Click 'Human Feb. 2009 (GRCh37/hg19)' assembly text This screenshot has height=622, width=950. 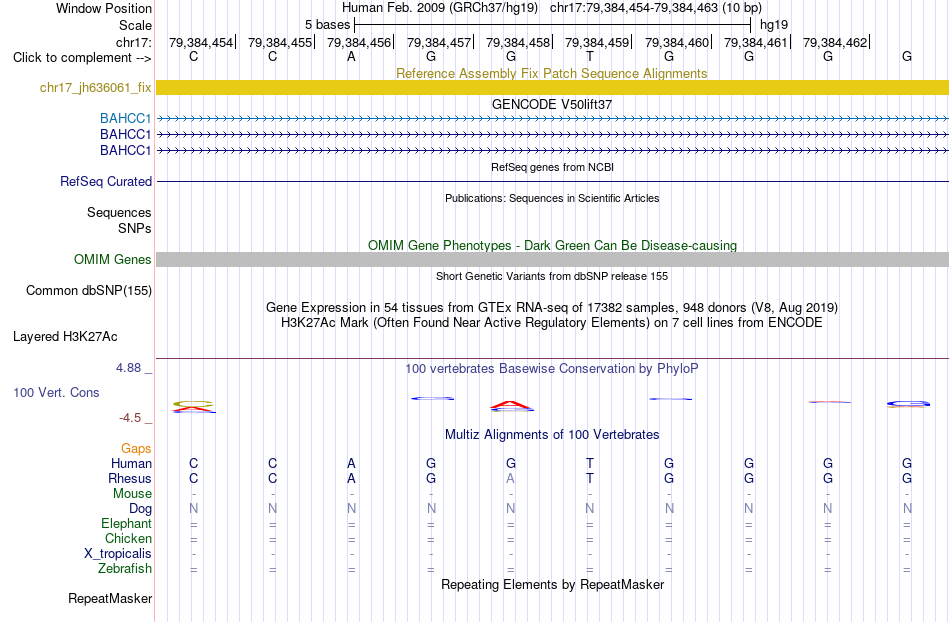[x=440, y=8]
